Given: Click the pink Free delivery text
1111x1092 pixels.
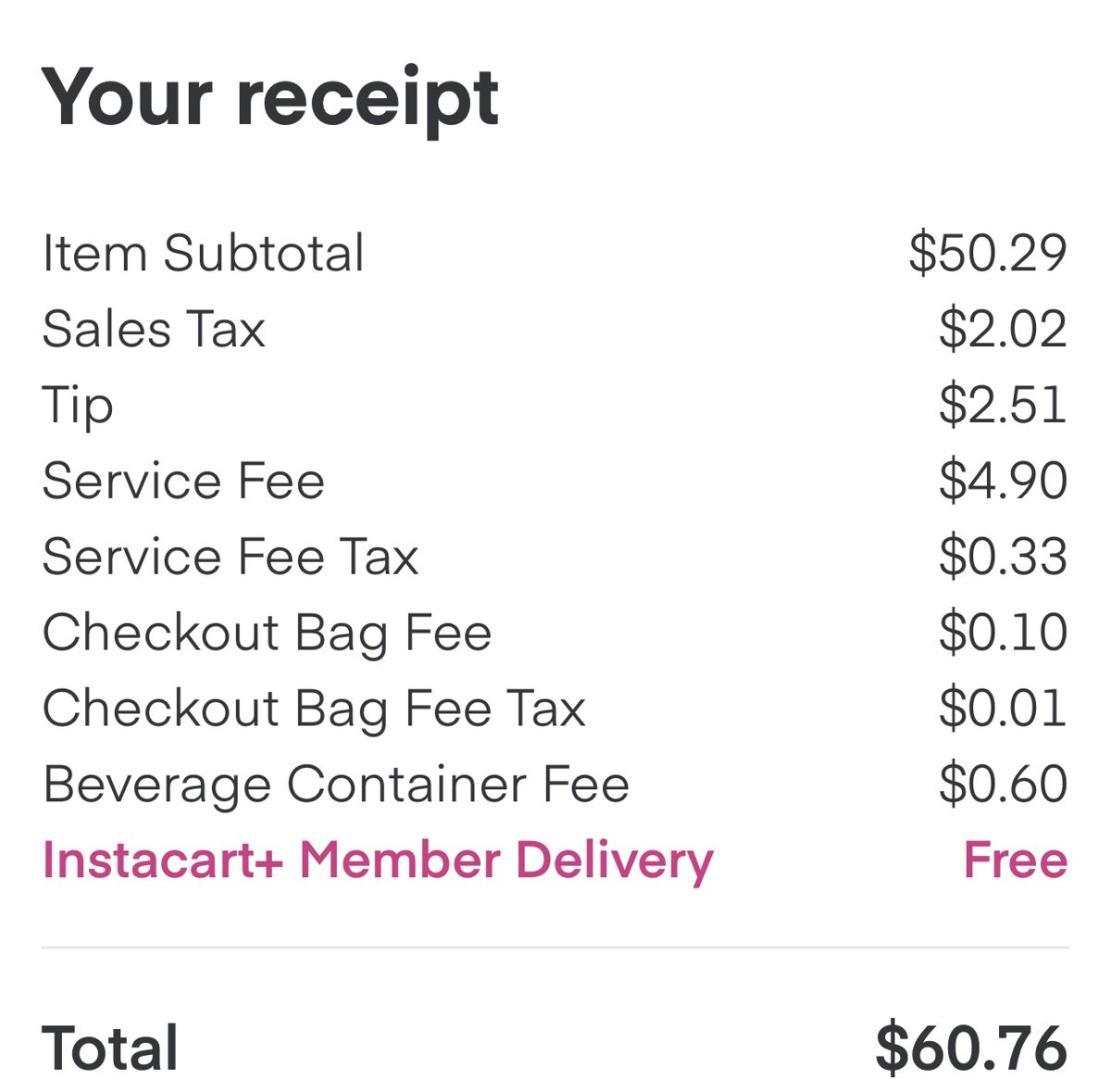Looking at the screenshot, I should pyautogui.click(x=1016, y=860).
